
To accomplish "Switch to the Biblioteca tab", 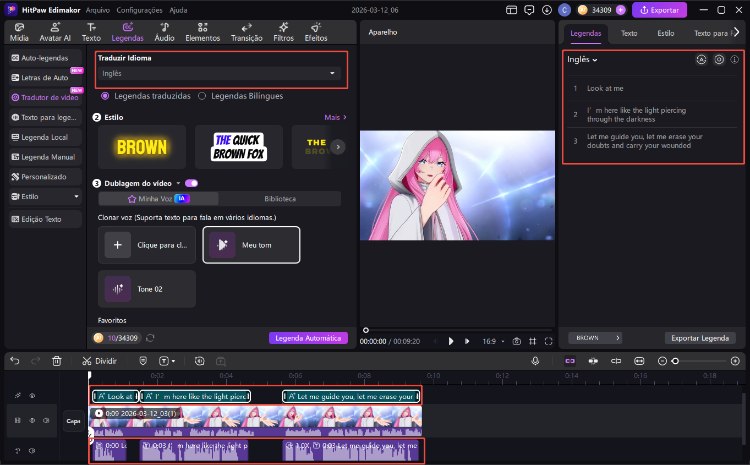I will click(280, 199).
